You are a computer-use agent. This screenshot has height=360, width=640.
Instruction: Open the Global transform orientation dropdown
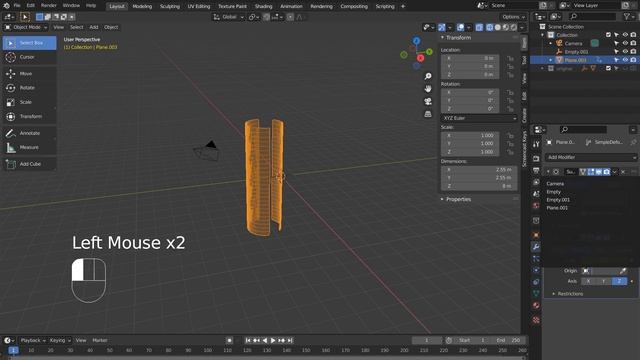[x=229, y=17]
